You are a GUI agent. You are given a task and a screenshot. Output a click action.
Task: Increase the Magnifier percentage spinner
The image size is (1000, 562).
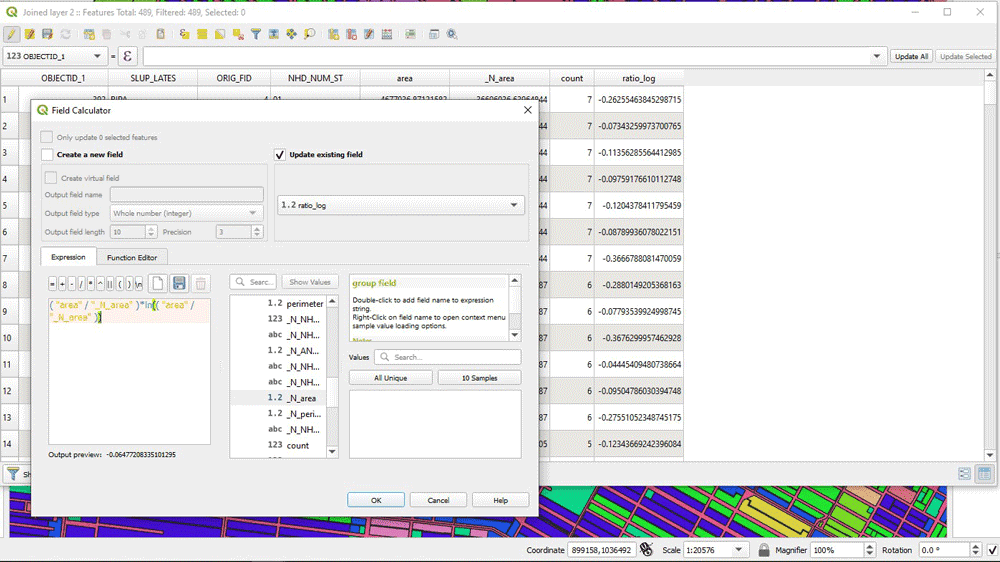tap(869, 547)
